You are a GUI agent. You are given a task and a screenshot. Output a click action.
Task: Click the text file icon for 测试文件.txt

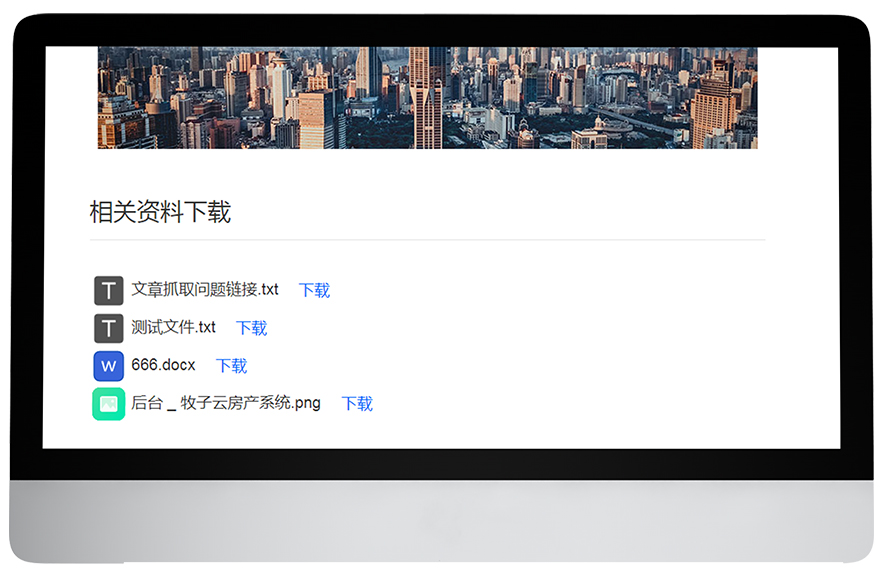108,328
